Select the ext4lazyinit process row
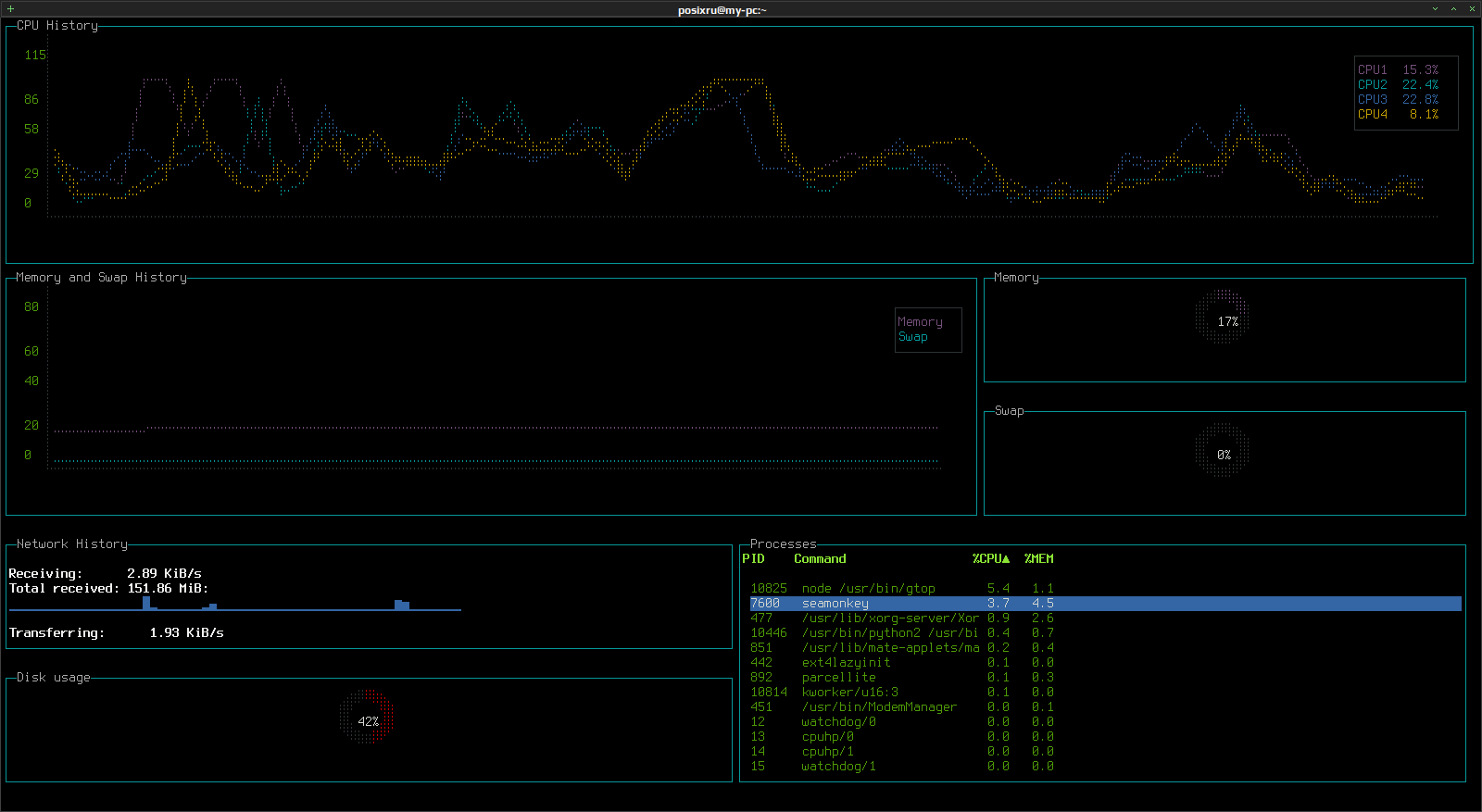 click(x=1106, y=662)
